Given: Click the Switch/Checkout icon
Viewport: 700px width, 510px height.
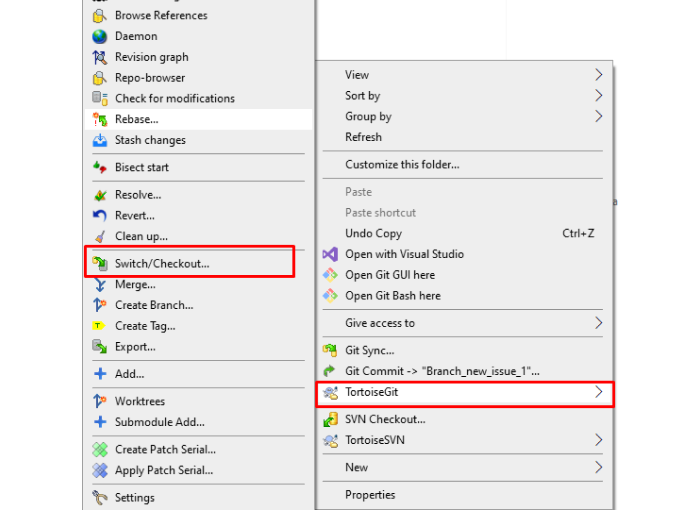Looking at the screenshot, I should pos(100,263).
